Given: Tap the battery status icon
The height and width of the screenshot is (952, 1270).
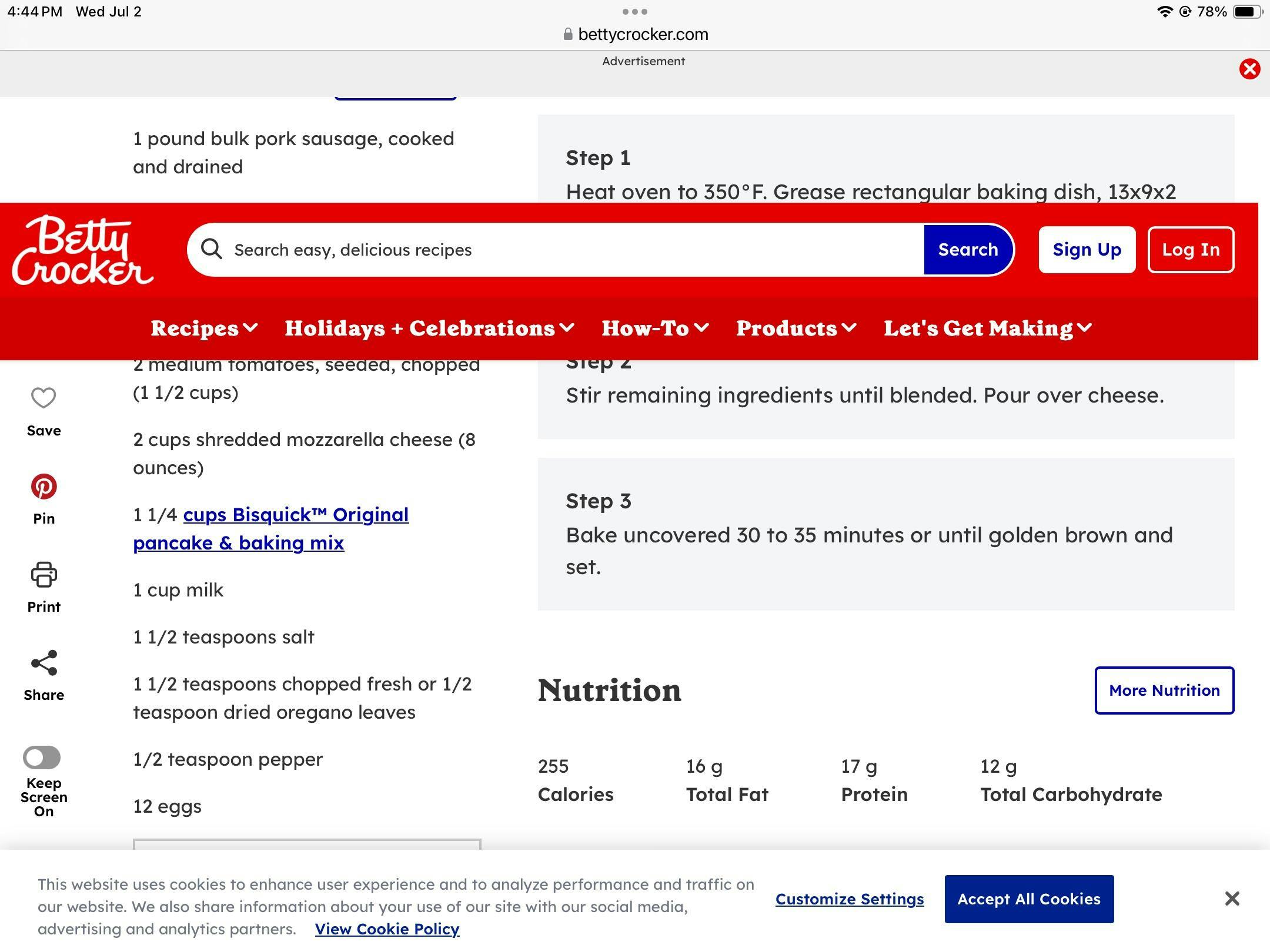Looking at the screenshot, I should (x=1248, y=11).
